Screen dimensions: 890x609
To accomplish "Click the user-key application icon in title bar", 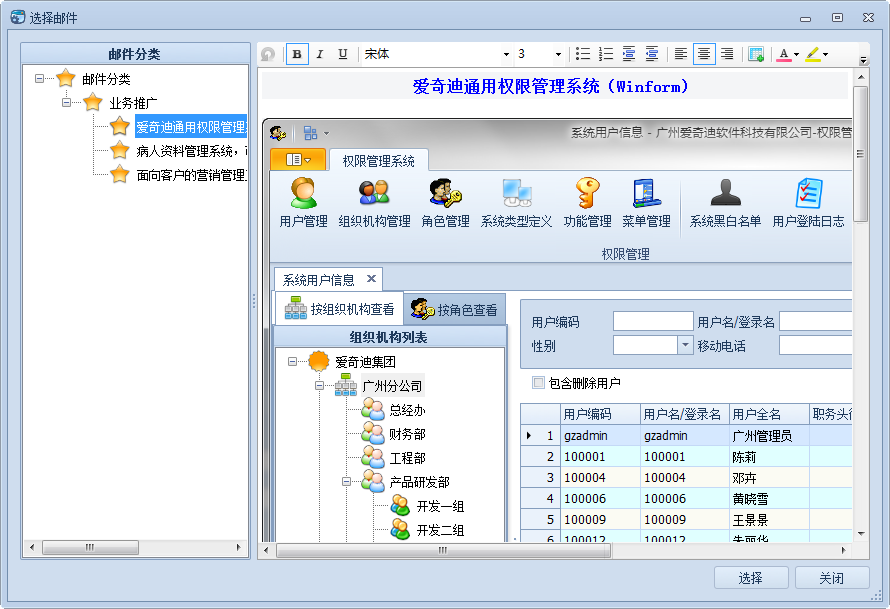I will click(x=278, y=133).
